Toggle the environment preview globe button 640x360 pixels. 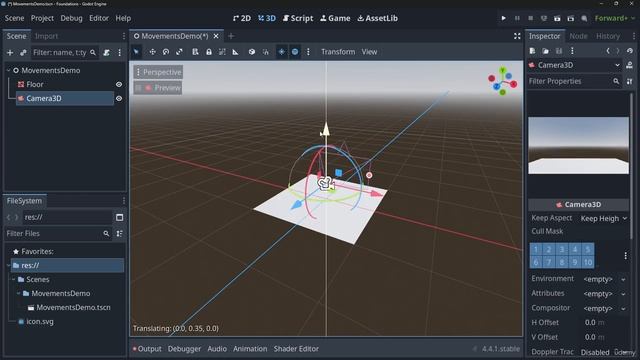[x=295, y=52]
